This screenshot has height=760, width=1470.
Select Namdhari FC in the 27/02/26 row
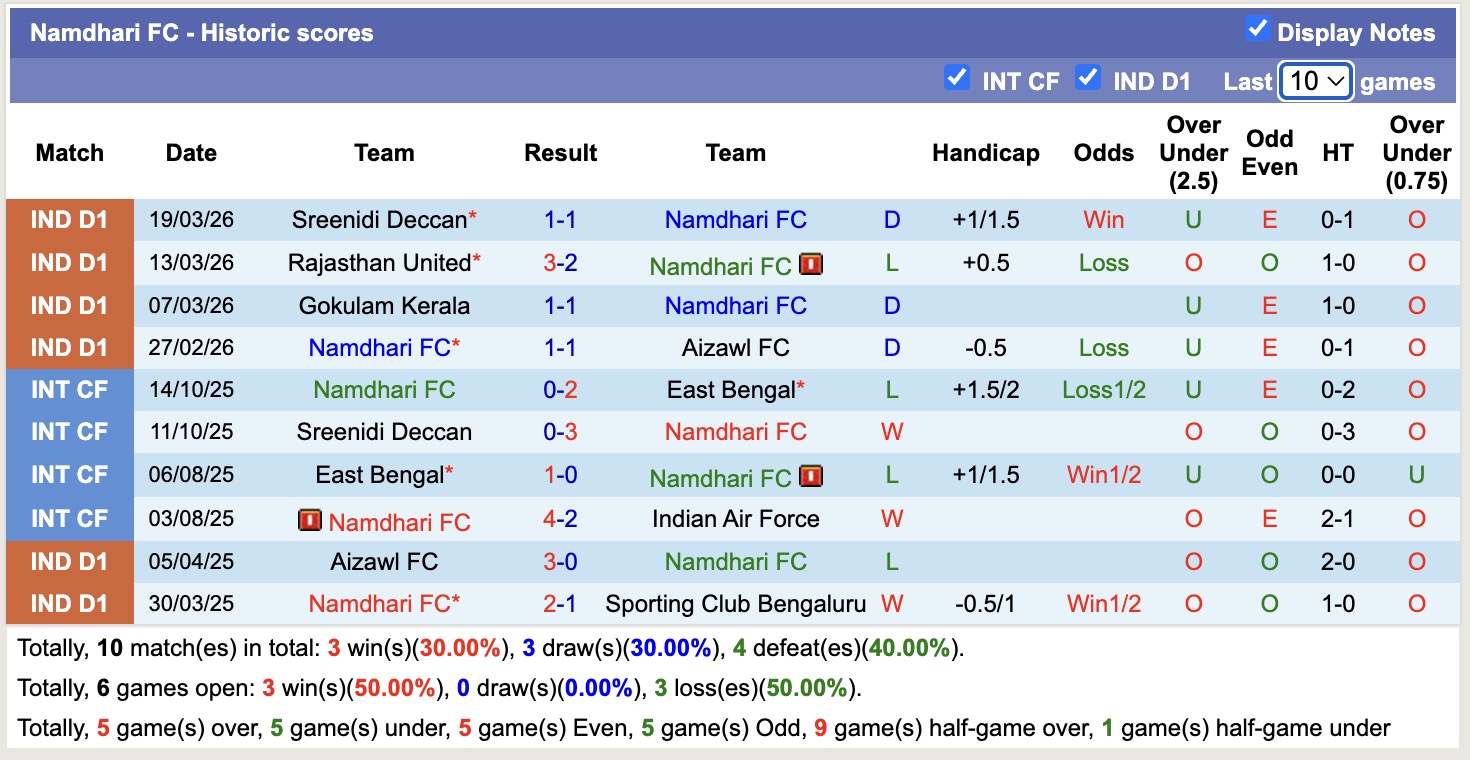tap(378, 347)
